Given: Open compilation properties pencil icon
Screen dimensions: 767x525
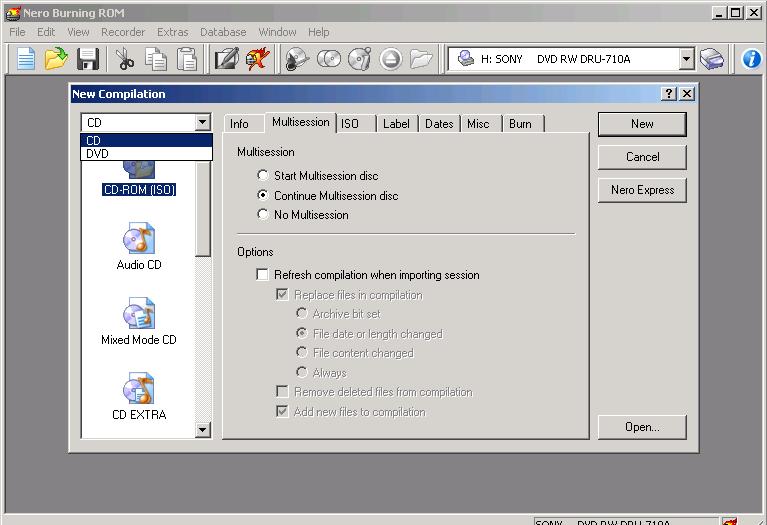Looking at the screenshot, I should click(x=227, y=59).
